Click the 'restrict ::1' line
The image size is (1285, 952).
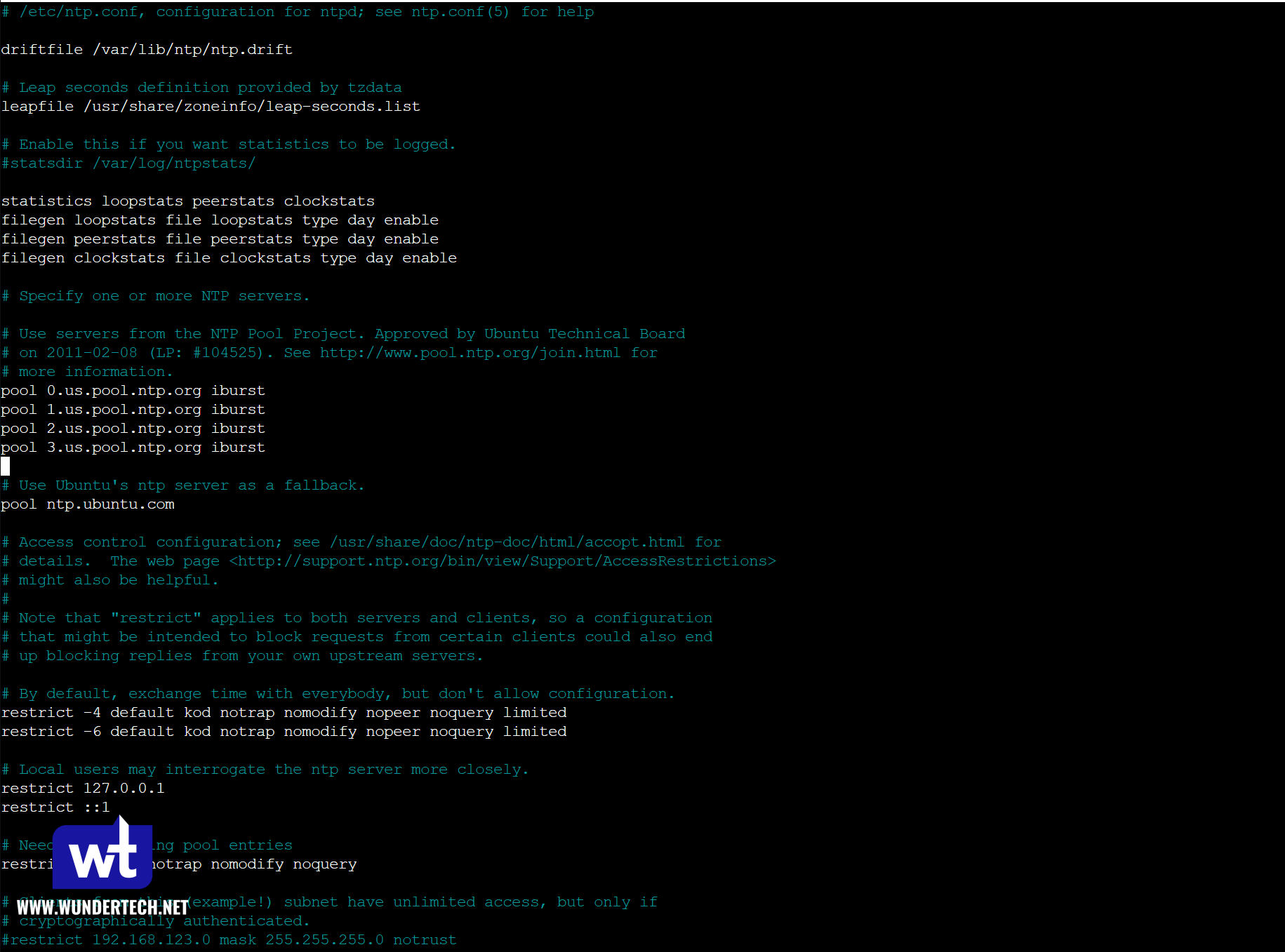click(55, 807)
